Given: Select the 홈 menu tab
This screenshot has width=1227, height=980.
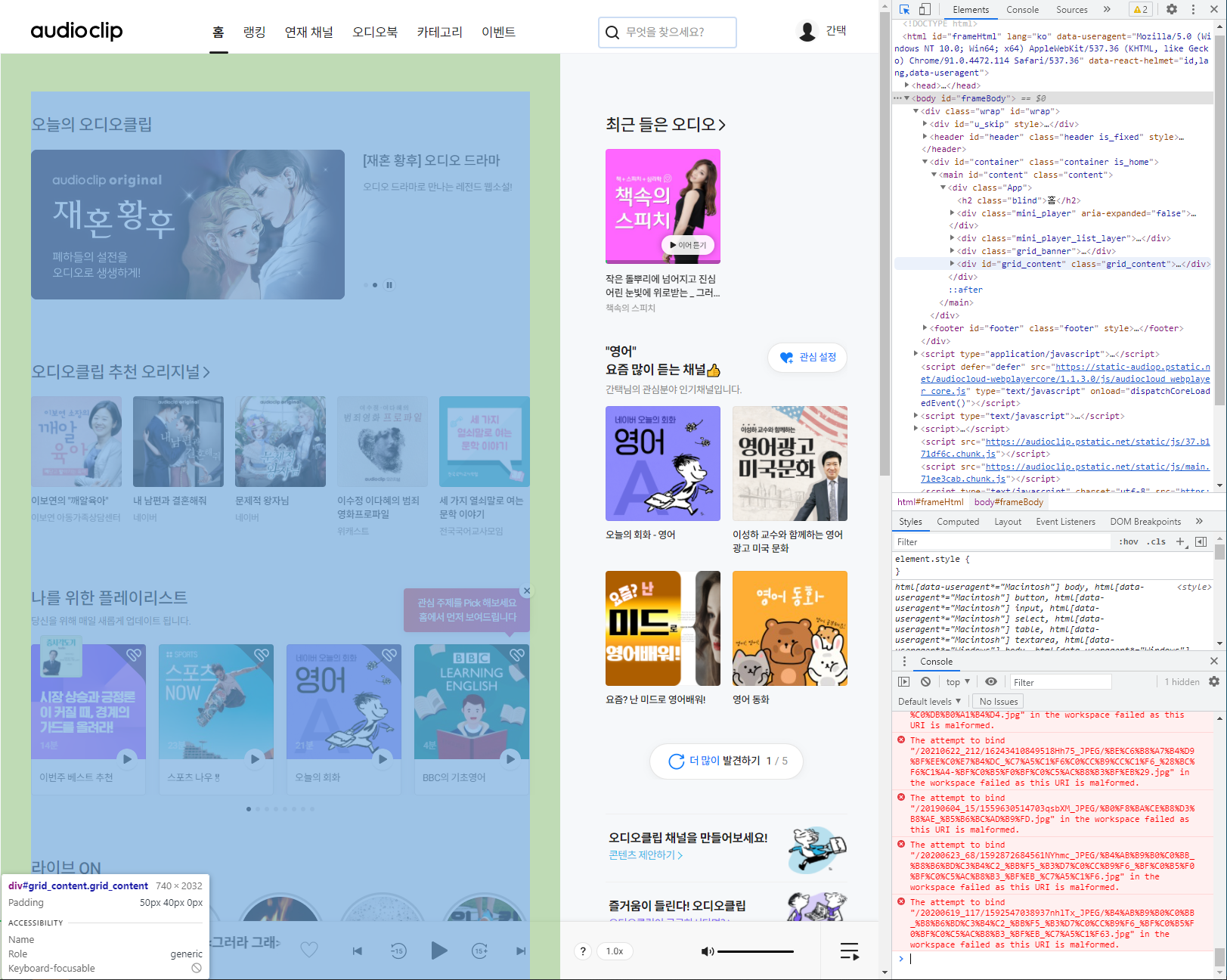Looking at the screenshot, I should point(218,32).
